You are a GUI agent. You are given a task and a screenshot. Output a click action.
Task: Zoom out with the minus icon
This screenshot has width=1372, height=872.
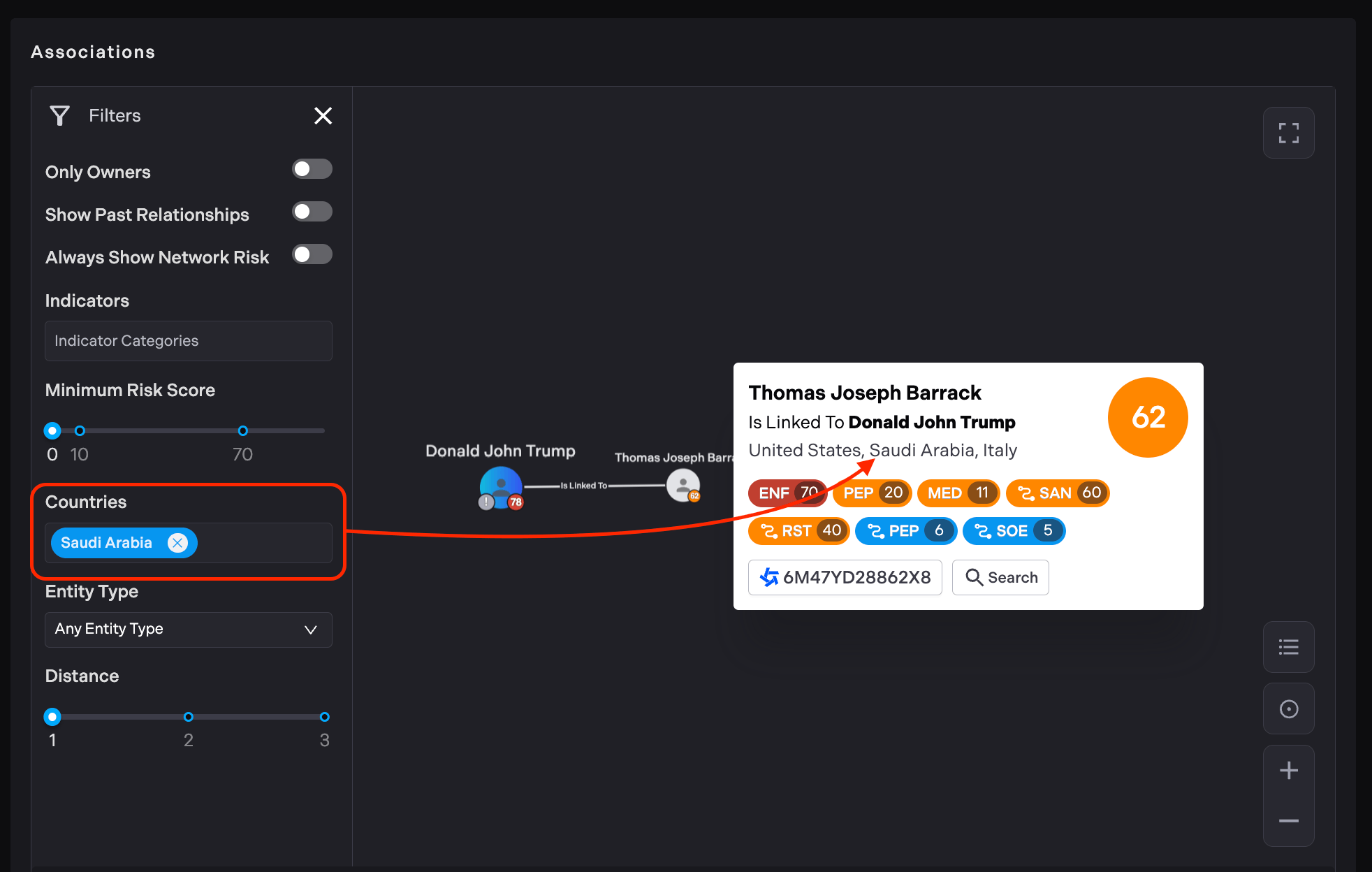coord(1288,821)
